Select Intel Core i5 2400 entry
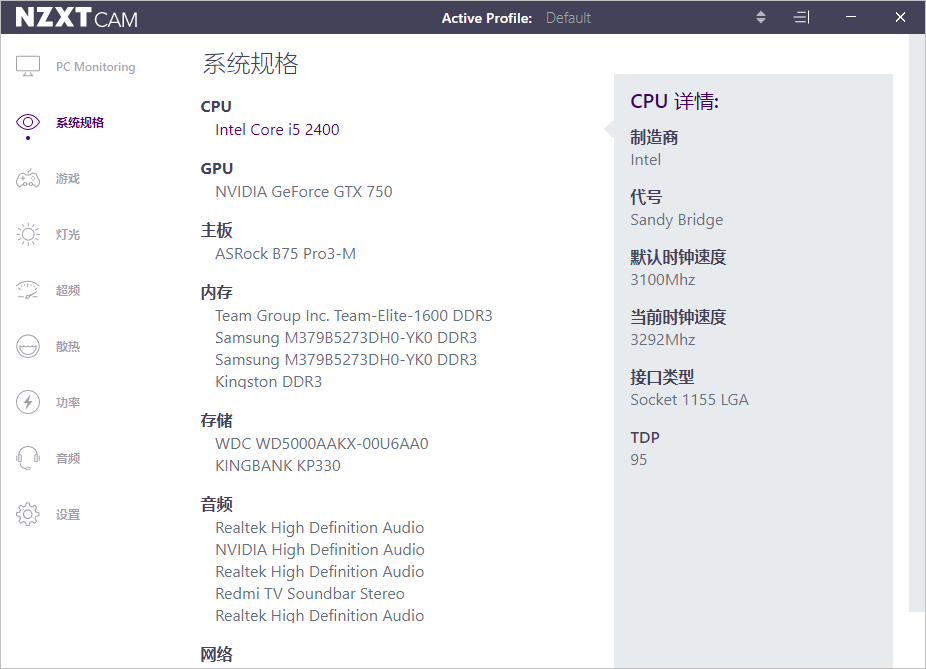 pyautogui.click(x=277, y=130)
